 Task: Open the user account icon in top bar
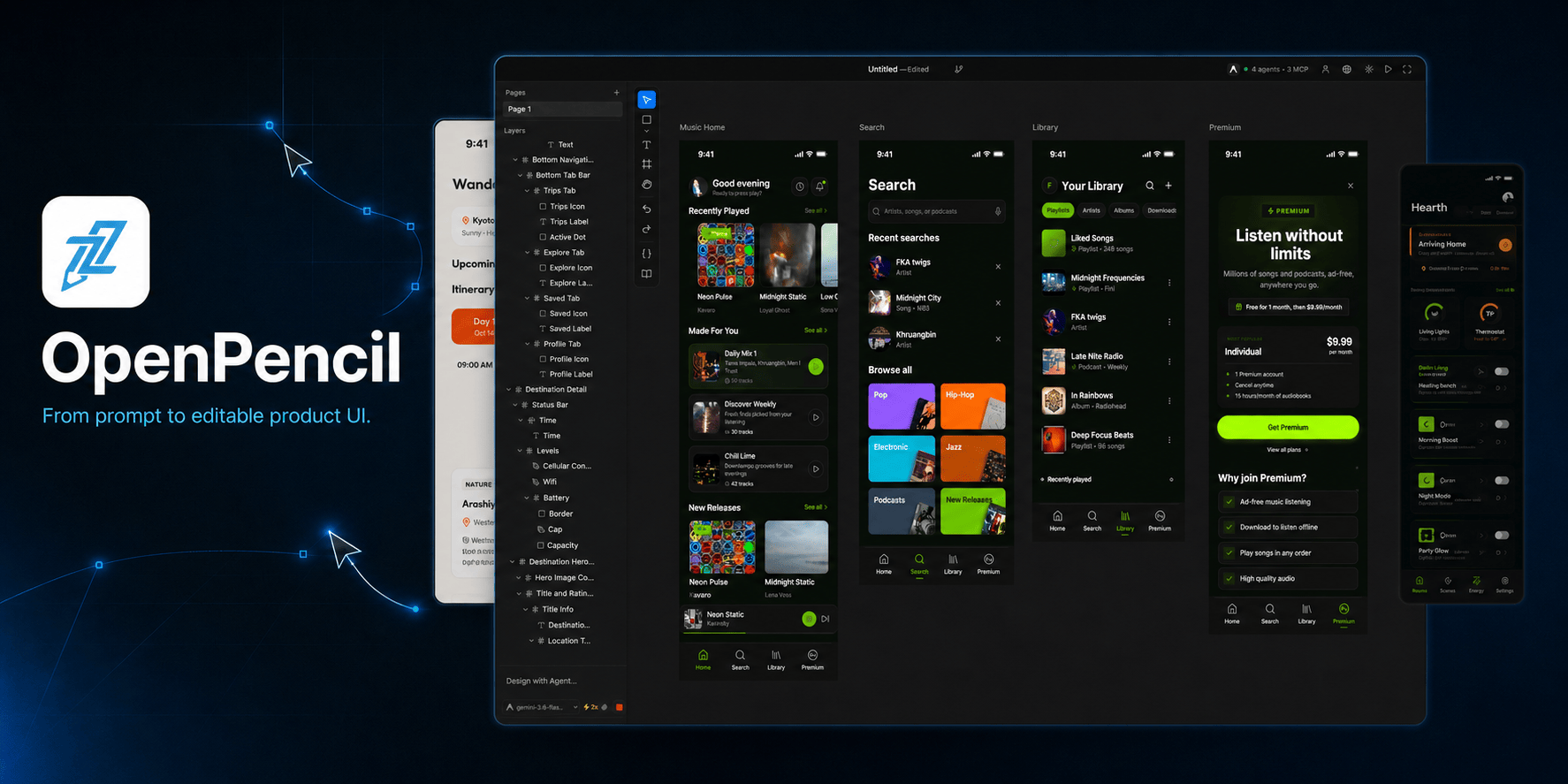1326,69
